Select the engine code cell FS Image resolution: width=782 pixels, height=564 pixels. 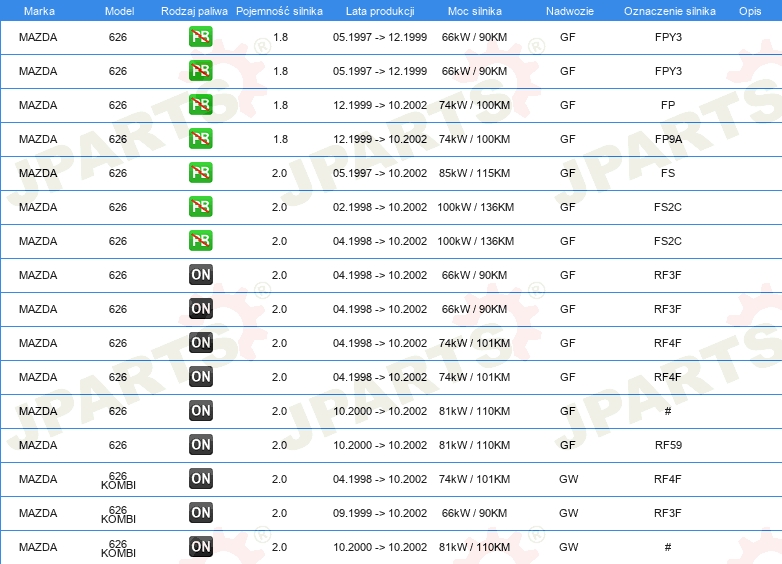pos(668,173)
